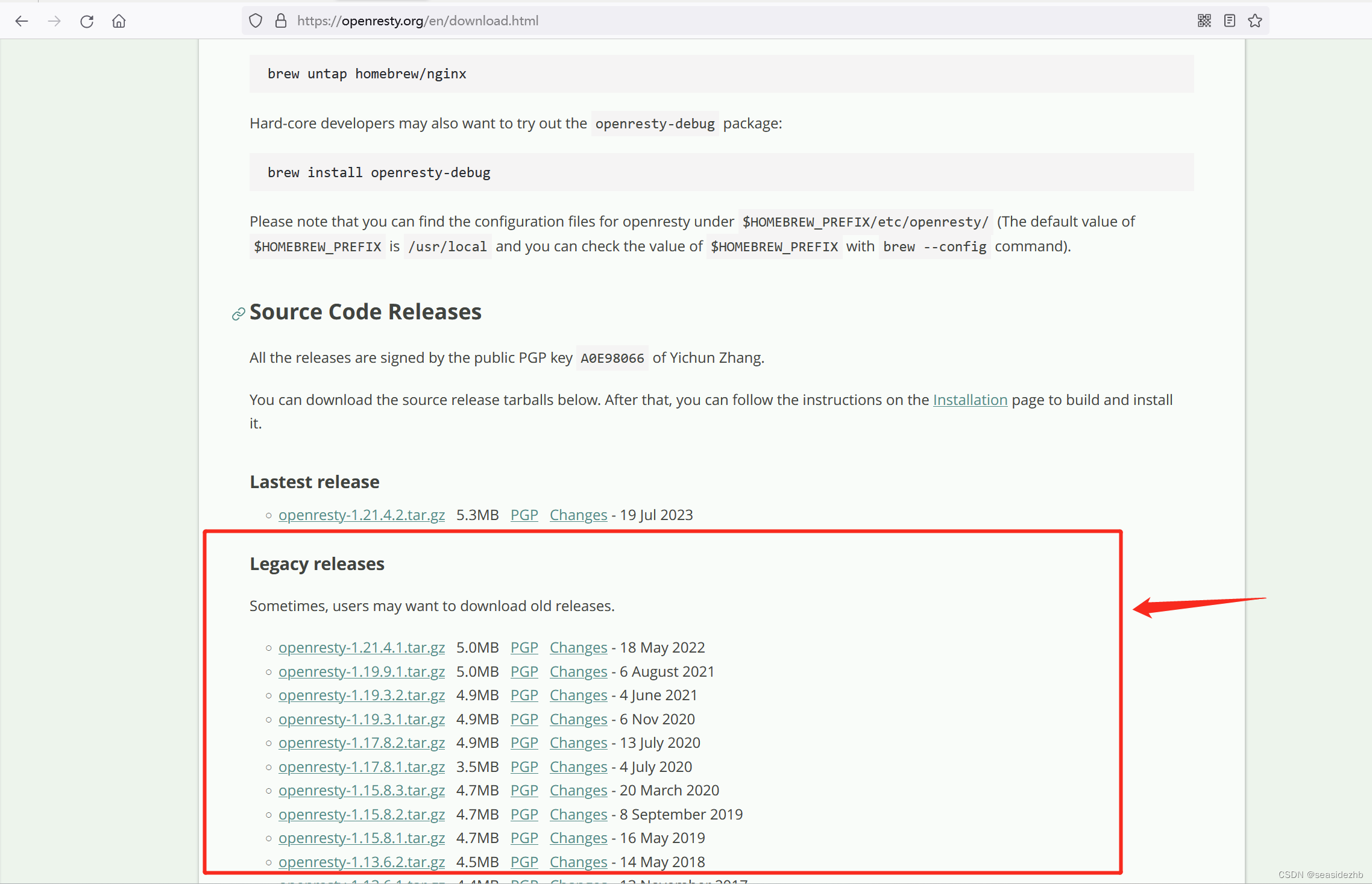Image resolution: width=1372 pixels, height=884 pixels.
Task: View Changes for the 19 Jul 2023 release
Action: point(579,515)
